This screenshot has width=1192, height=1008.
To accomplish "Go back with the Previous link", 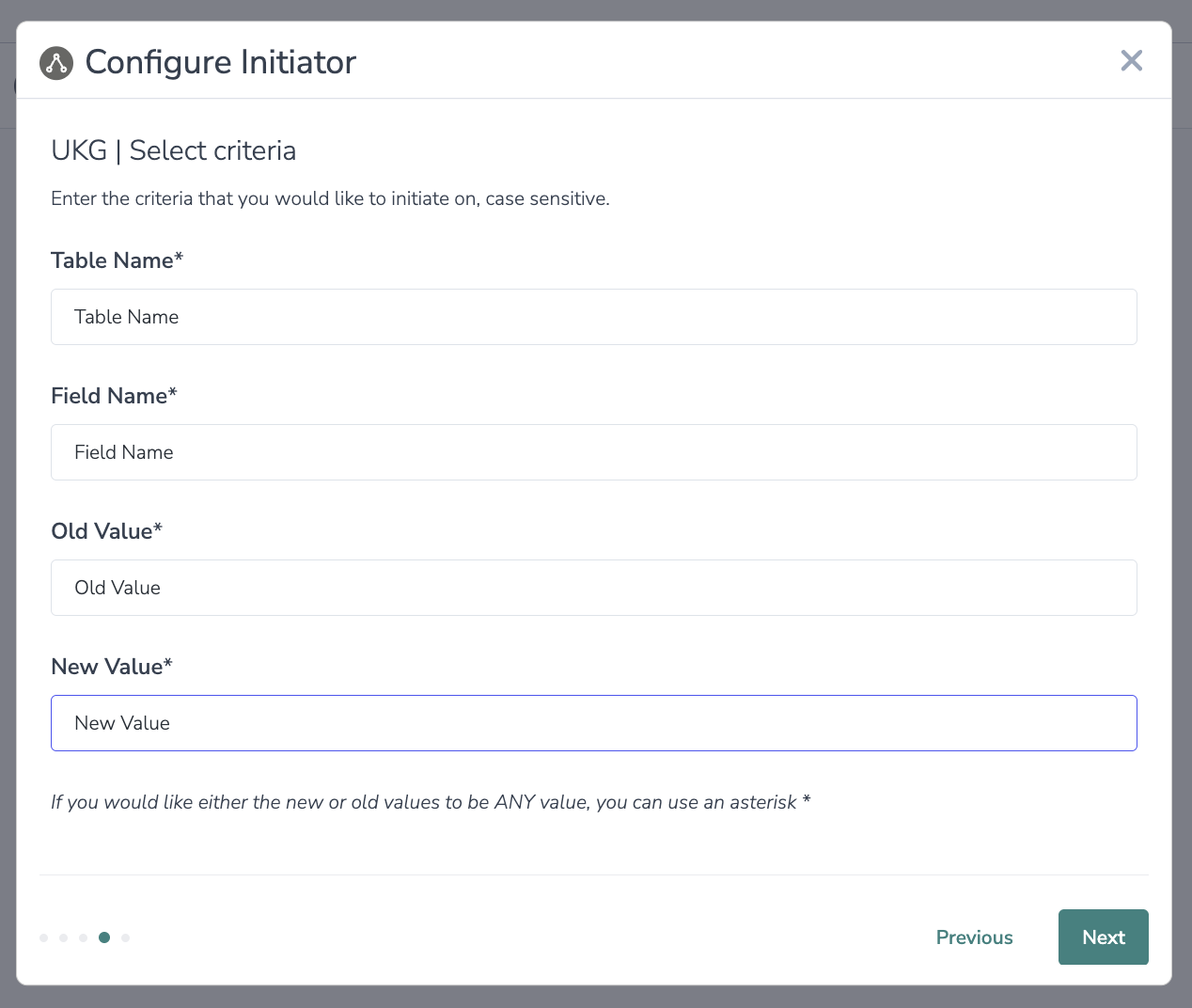I will point(974,937).
